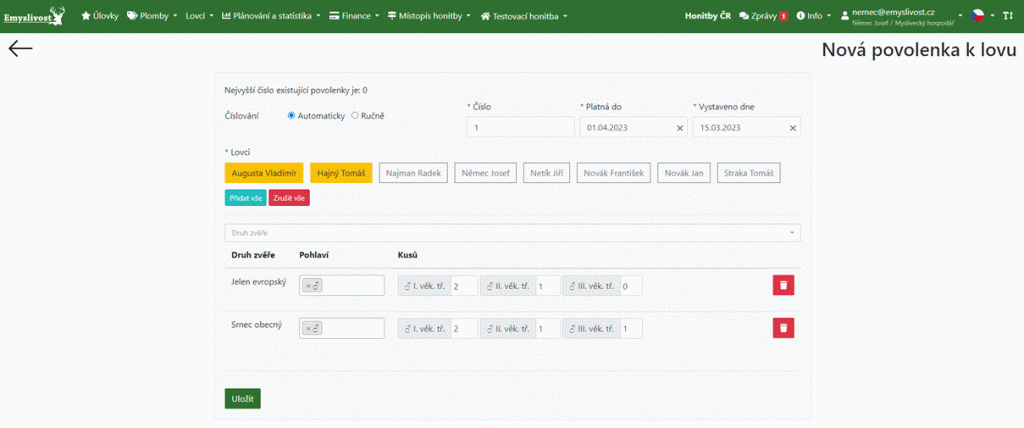Image resolution: width=1024 pixels, height=428 pixels.
Task: Click the Číslo input field
Action: pyautogui.click(x=520, y=127)
